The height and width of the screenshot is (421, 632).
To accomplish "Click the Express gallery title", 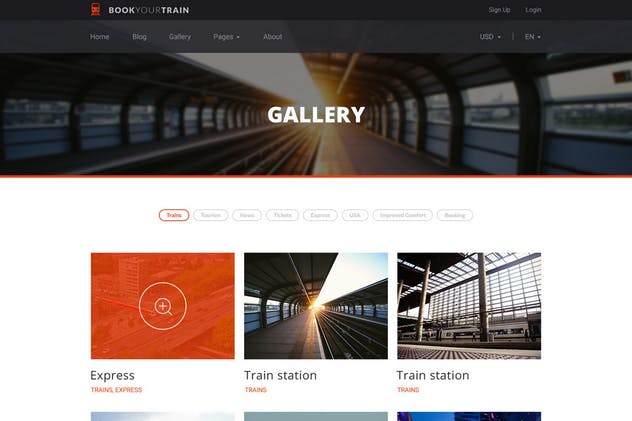I will pyautogui.click(x=112, y=375).
